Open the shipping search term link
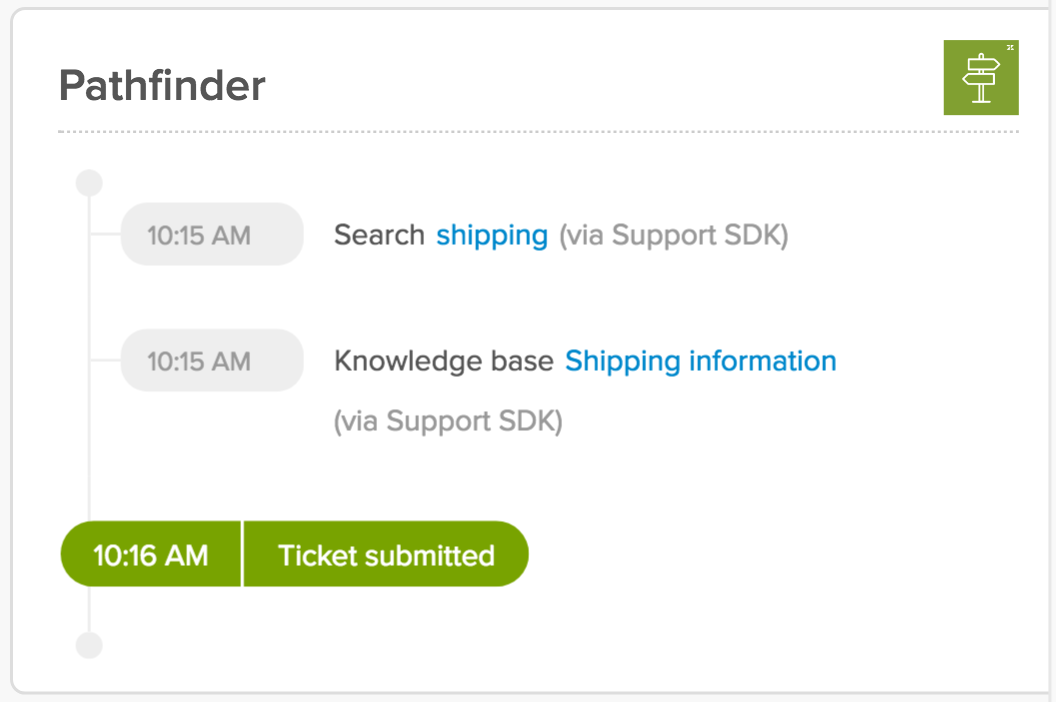Image resolution: width=1056 pixels, height=702 pixels. click(492, 235)
